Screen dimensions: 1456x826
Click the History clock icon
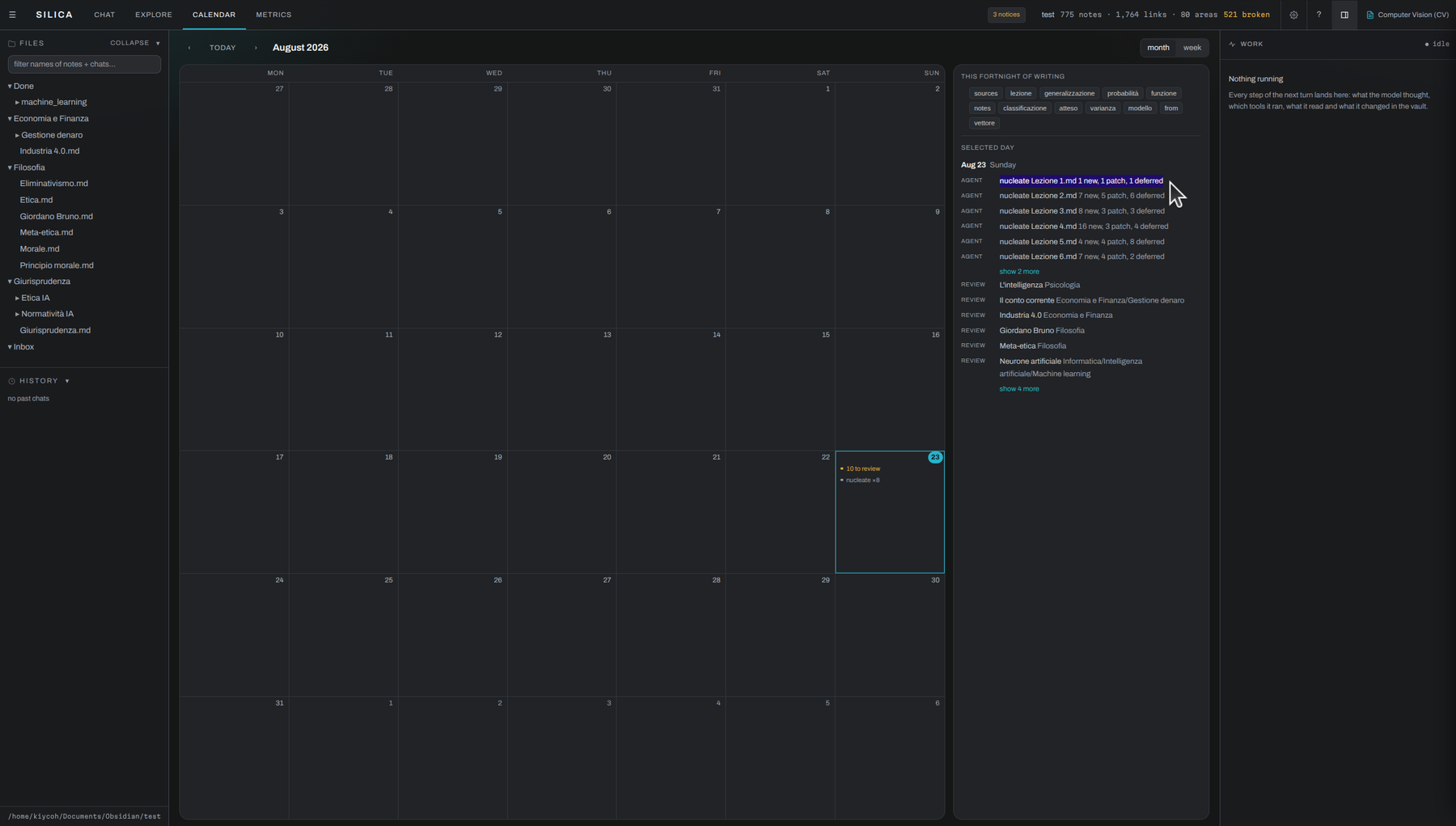coord(12,381)
